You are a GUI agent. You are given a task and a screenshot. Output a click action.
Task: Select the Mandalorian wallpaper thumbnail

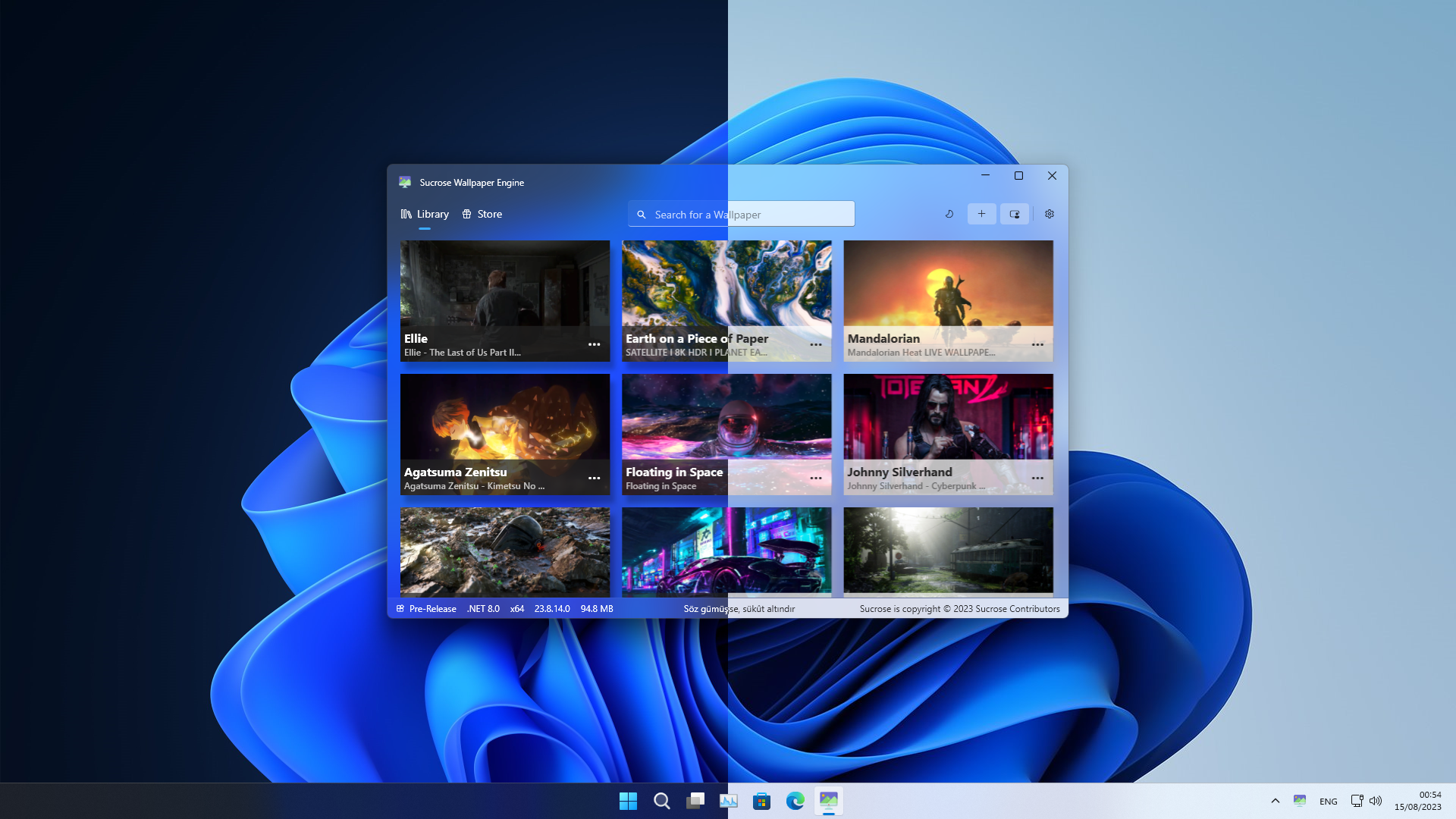pos(948,284)
